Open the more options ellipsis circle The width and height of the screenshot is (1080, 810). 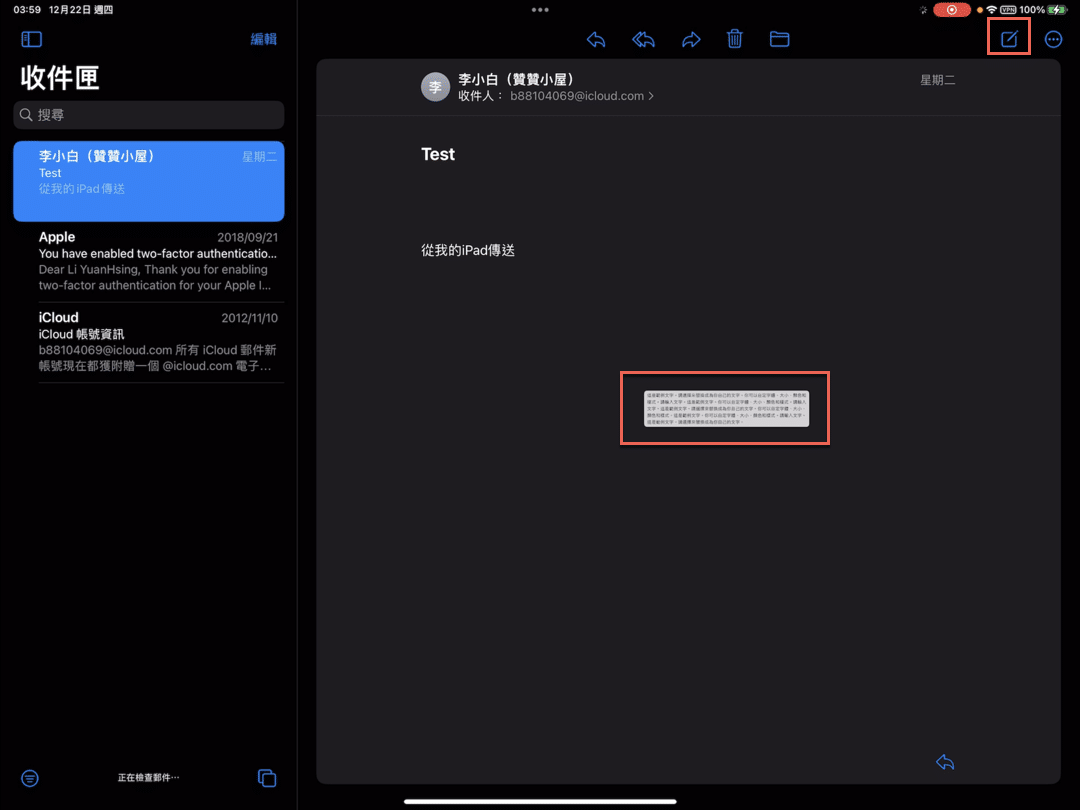click(x=1053, y=39)
